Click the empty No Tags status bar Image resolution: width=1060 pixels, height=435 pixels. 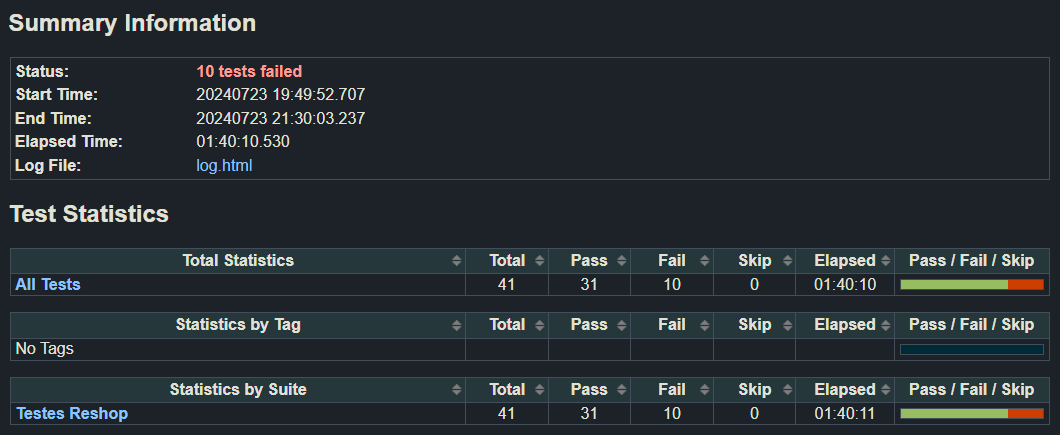click(x=971, y=349)
